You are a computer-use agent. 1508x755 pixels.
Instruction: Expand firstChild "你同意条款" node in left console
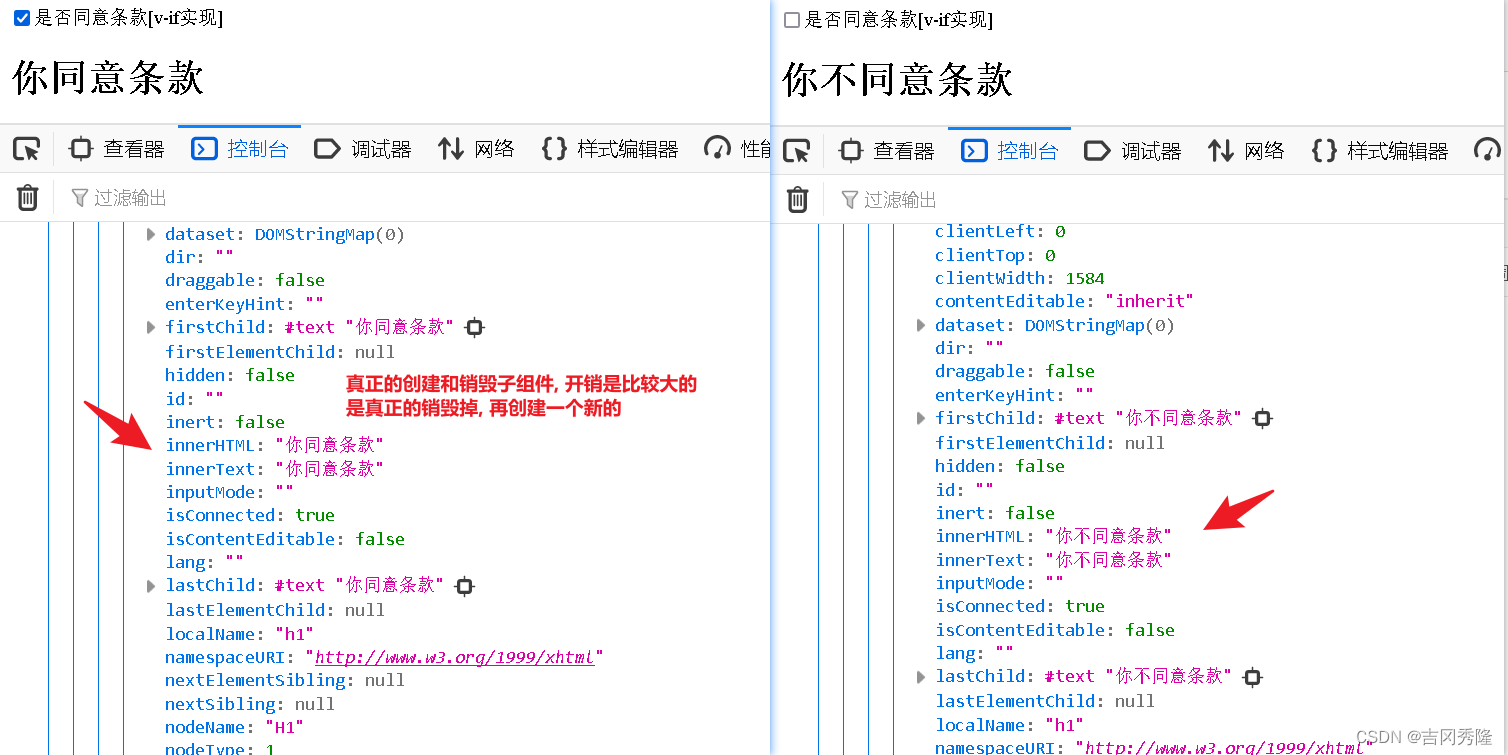point(151,327)
